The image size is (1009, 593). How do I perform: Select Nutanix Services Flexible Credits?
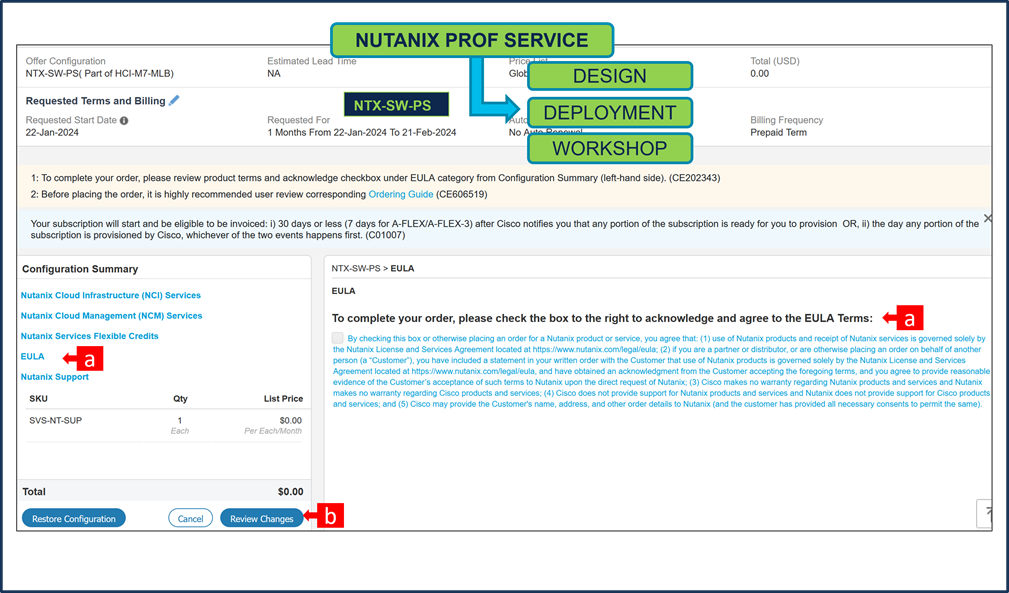point(89,336)
